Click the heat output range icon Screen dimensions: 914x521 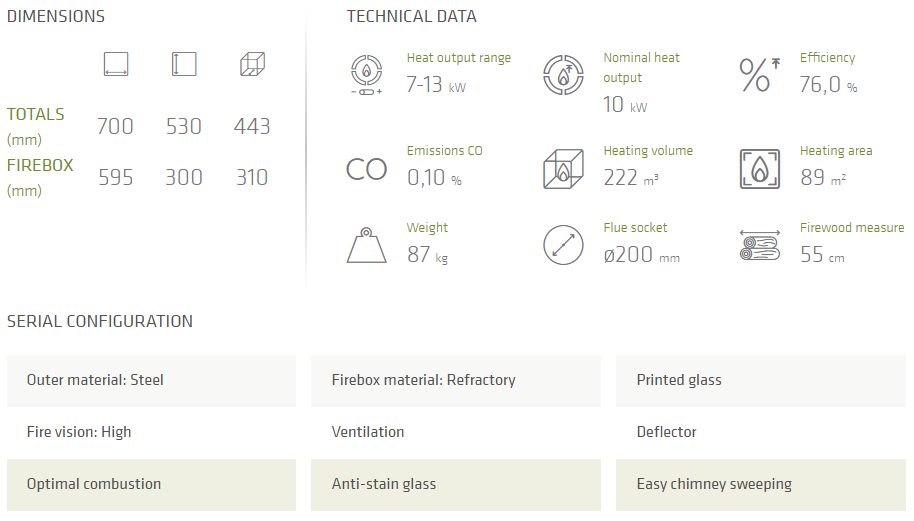coord(366,74)
